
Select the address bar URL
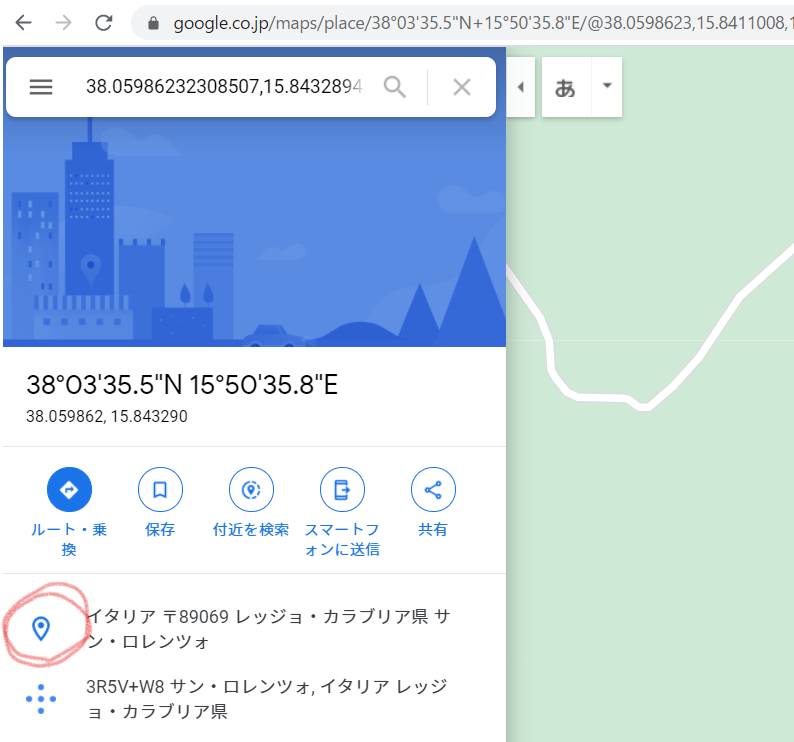pyautogui.click(x=483, y=23)
